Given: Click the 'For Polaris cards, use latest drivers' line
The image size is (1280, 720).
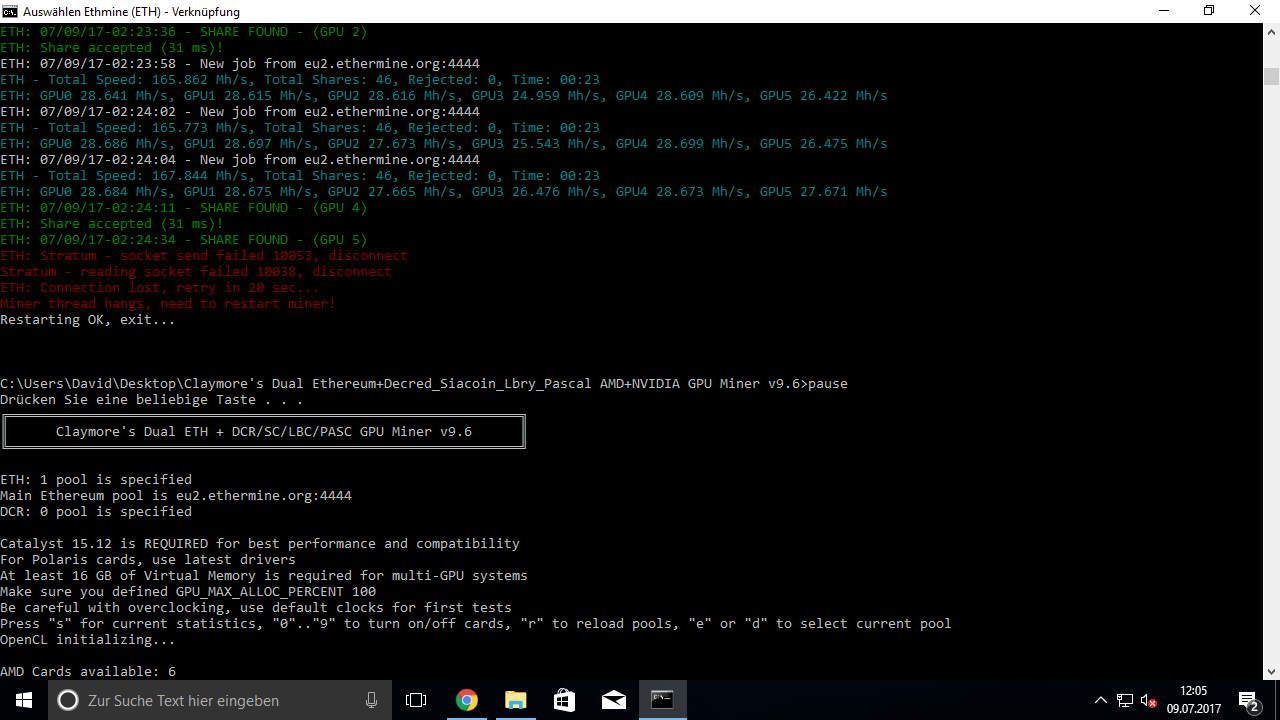Looking at the screenshot, I should 148,560.
